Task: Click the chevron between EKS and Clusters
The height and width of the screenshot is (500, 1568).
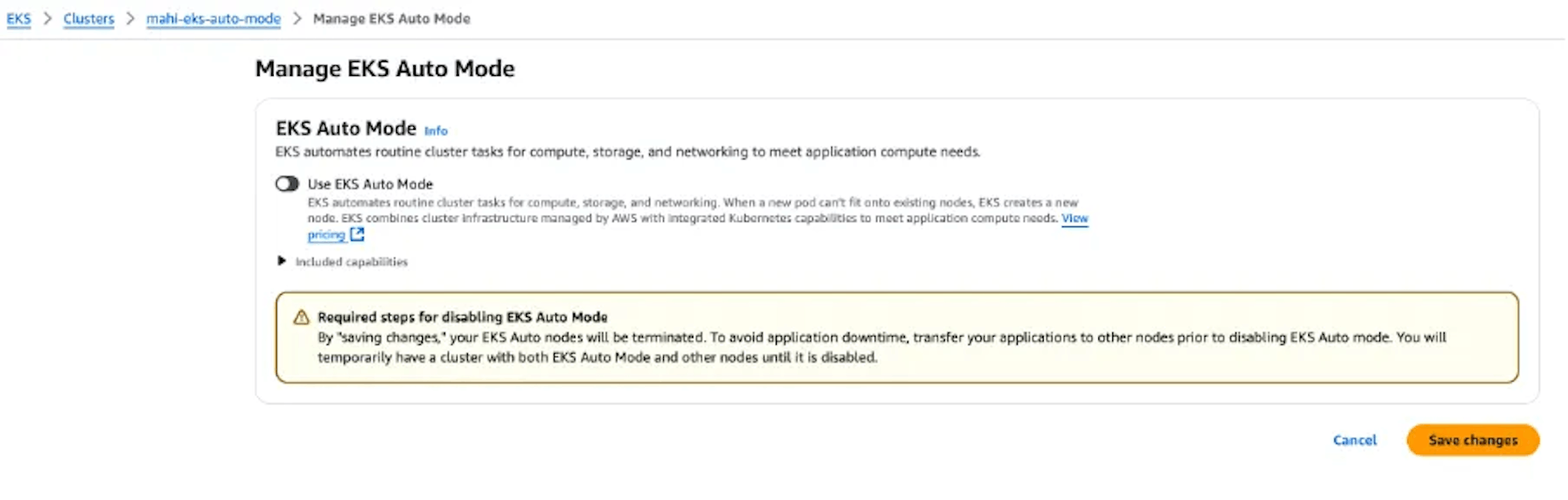Action: click(x=47, y=18)
